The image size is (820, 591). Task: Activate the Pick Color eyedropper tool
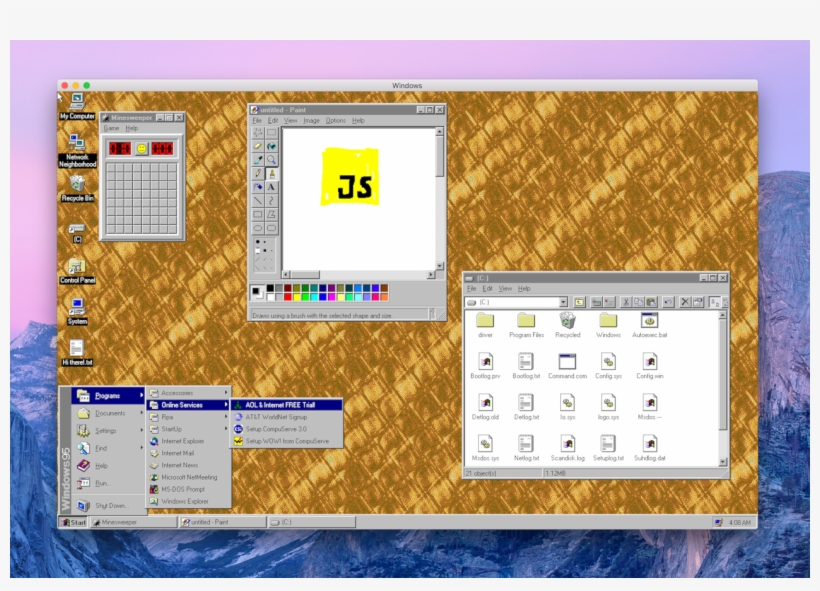click(258, 160)
